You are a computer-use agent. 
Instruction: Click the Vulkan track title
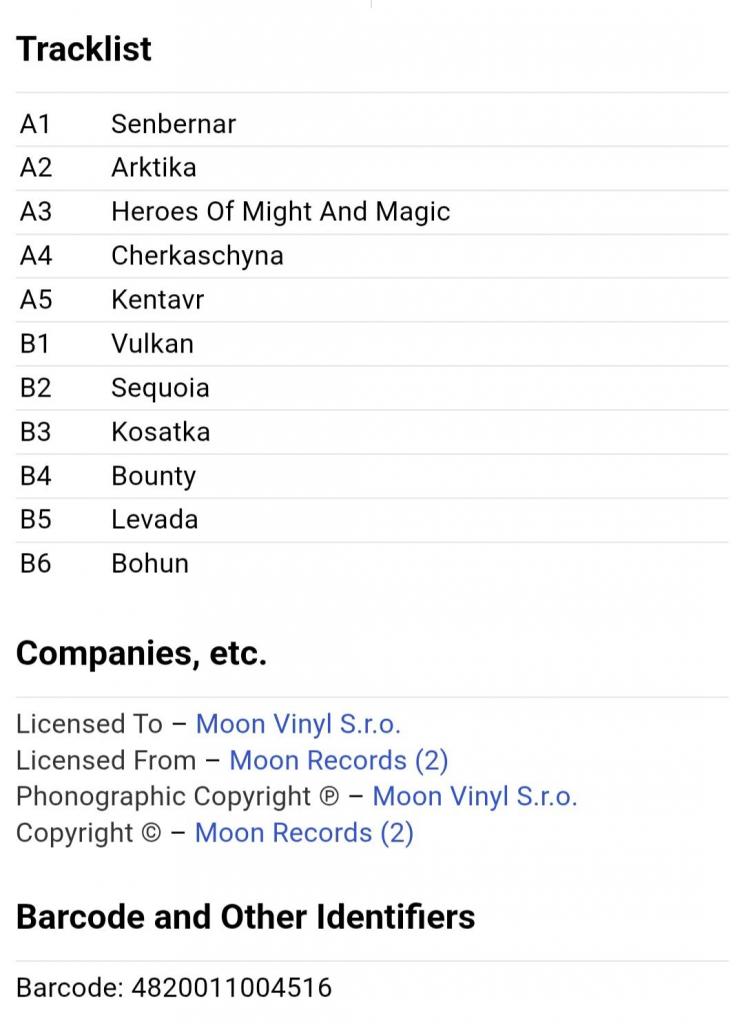coord(152,344)
